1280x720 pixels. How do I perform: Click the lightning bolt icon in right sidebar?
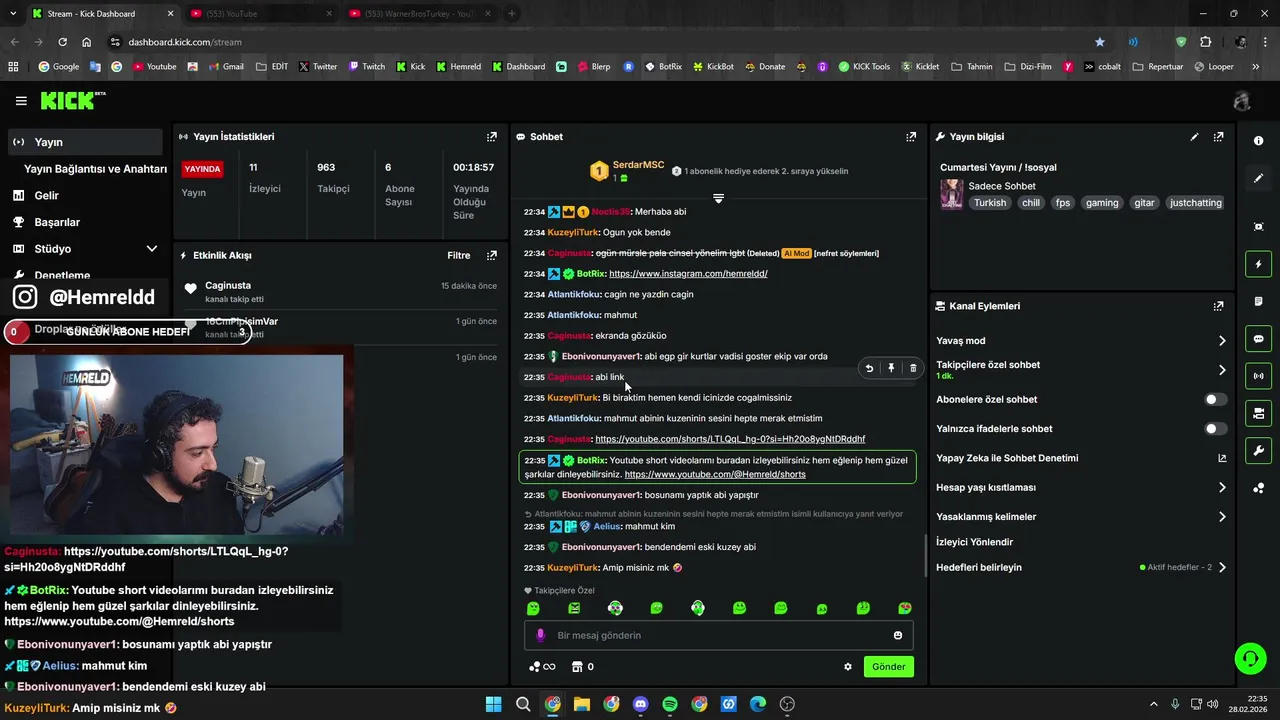(x=1258, y=264)
